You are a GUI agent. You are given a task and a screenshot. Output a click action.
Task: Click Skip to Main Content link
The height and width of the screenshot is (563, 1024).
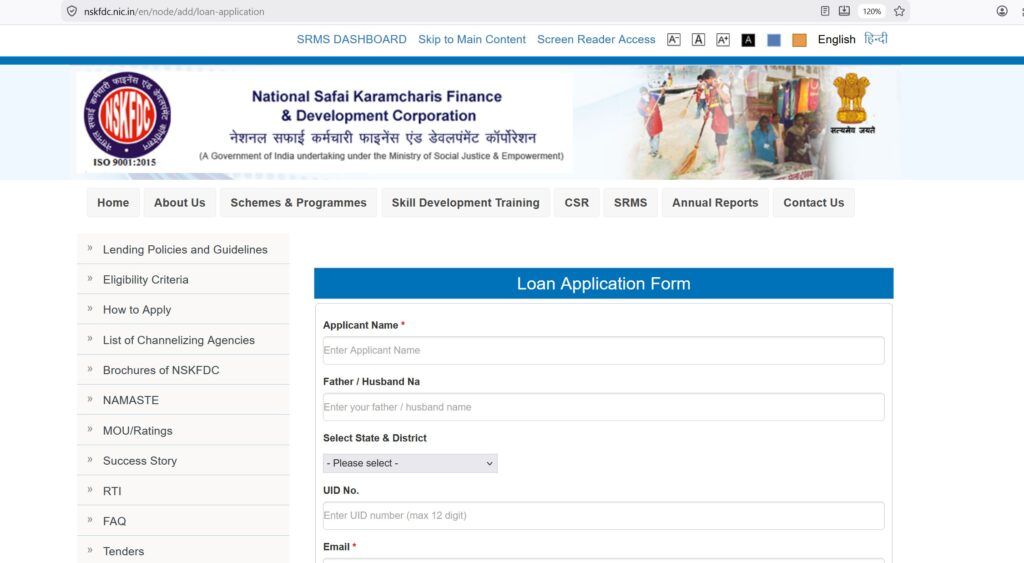(472, 39)
